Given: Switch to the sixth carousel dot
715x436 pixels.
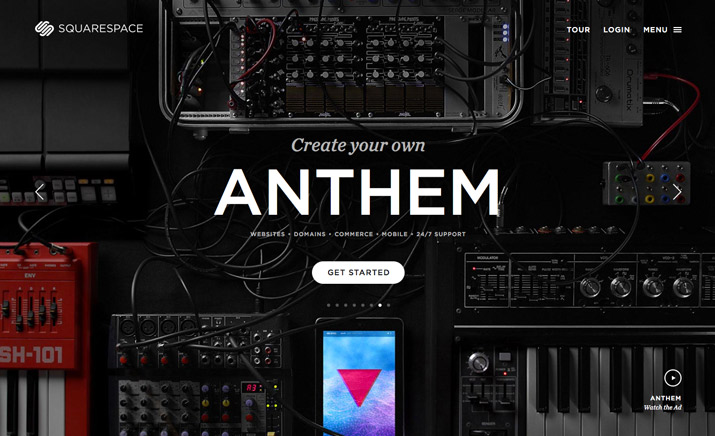Looking at the screenshot, I should 372,305.
